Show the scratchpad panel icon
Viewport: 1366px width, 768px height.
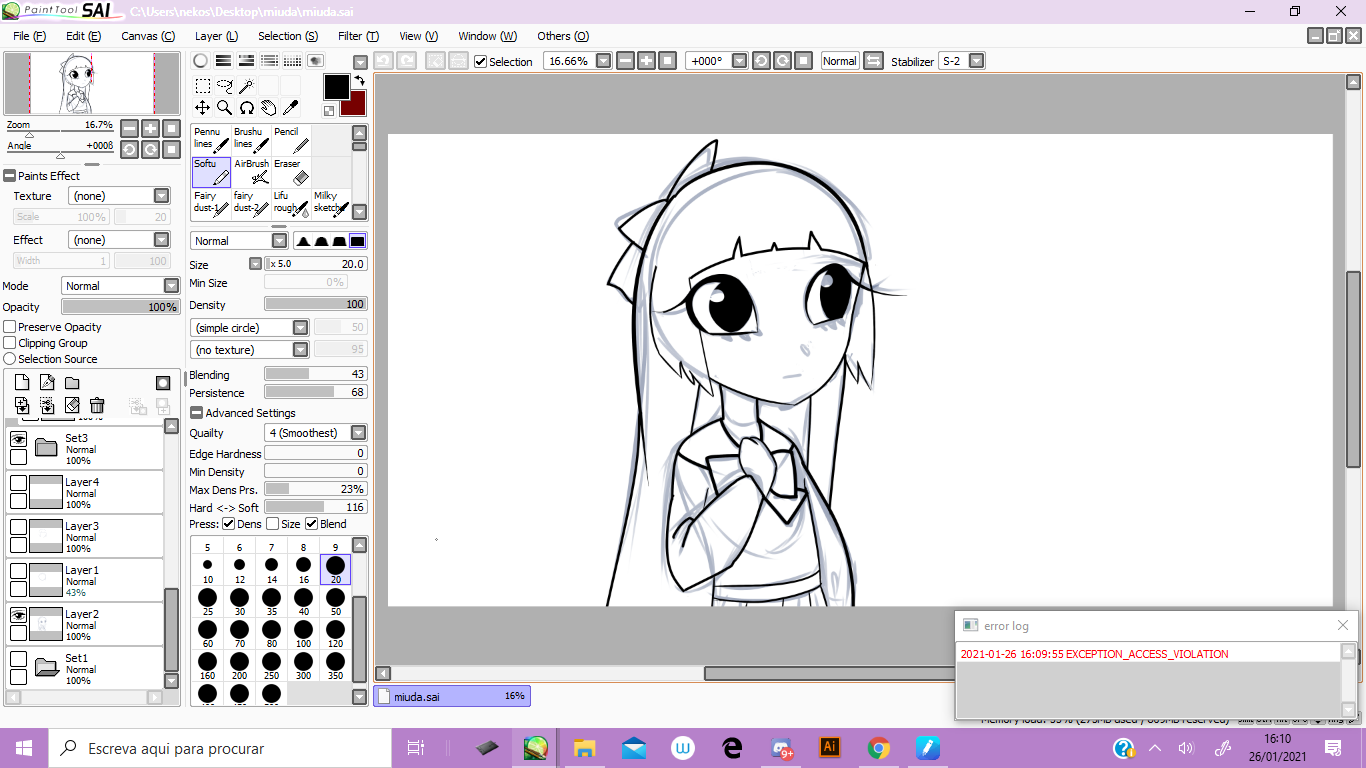click(315, 61)
